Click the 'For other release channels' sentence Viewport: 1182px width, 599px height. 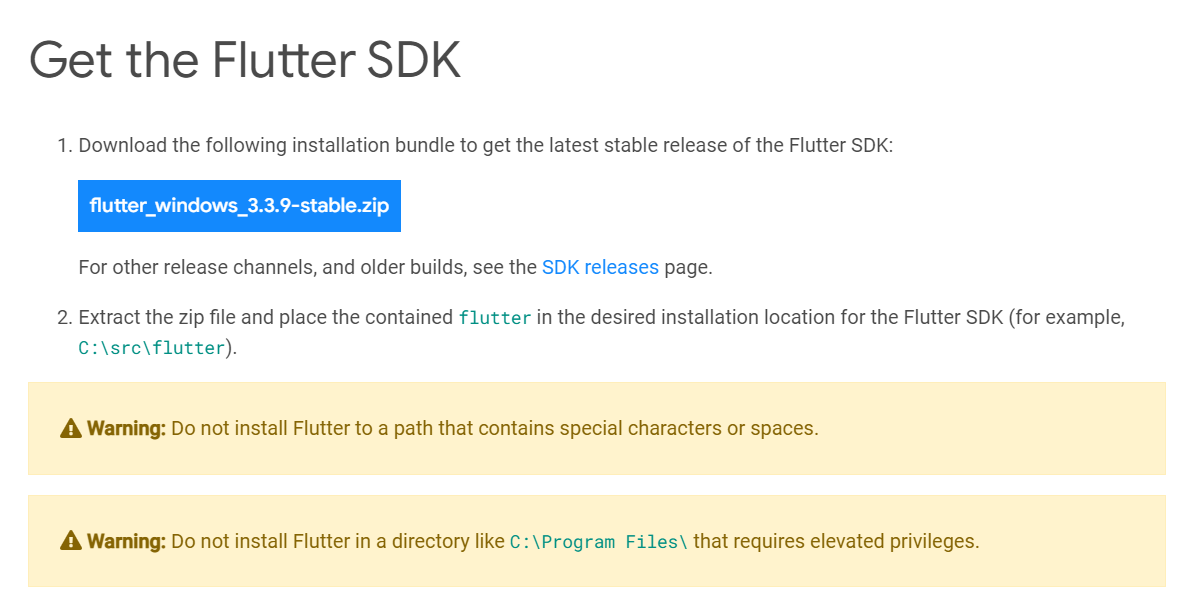(395, 267)
